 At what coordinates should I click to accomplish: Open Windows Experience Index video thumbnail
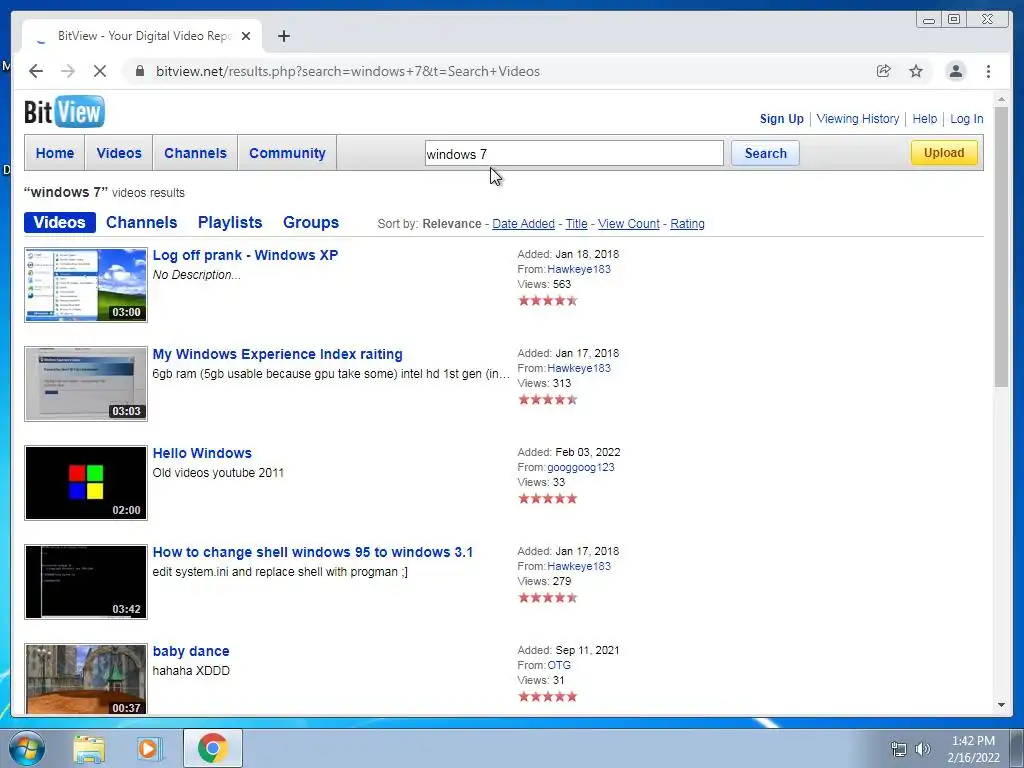pyautogui.click(x=86, y=384)
